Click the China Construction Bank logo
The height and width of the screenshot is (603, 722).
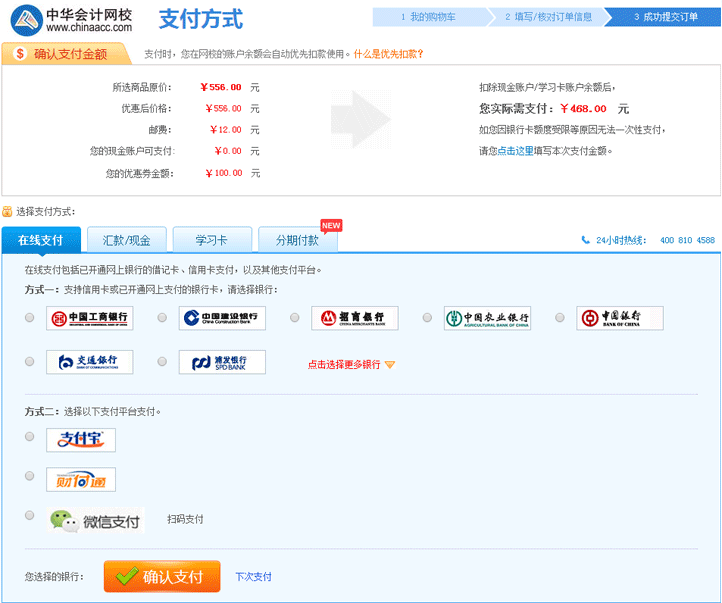[222, 319]
